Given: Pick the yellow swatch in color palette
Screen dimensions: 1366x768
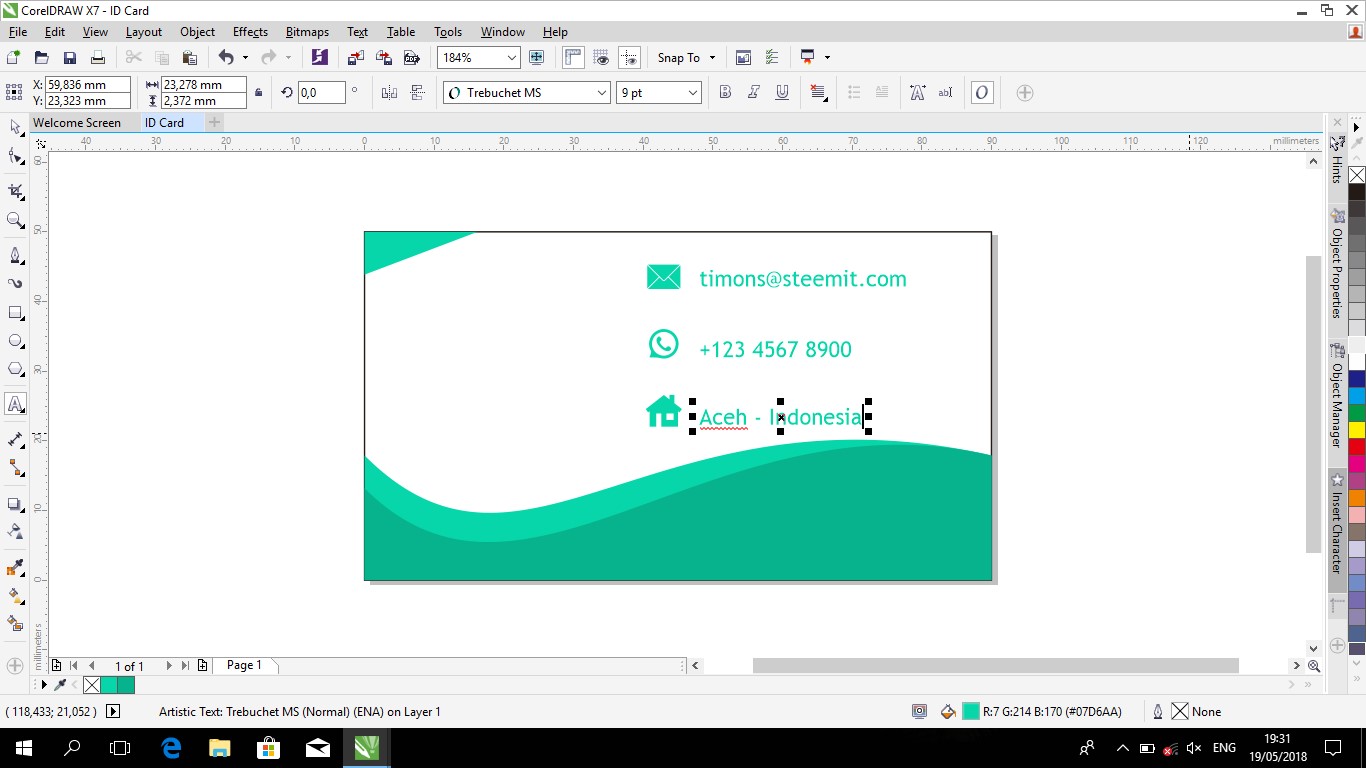Looking at the screenshot, I should [1357, 430].
